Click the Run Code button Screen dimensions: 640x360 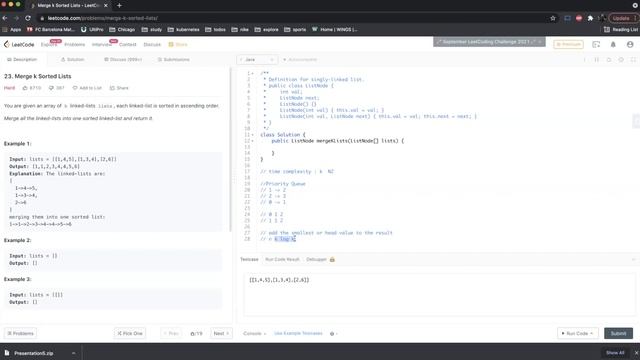[x=577, y=333]
